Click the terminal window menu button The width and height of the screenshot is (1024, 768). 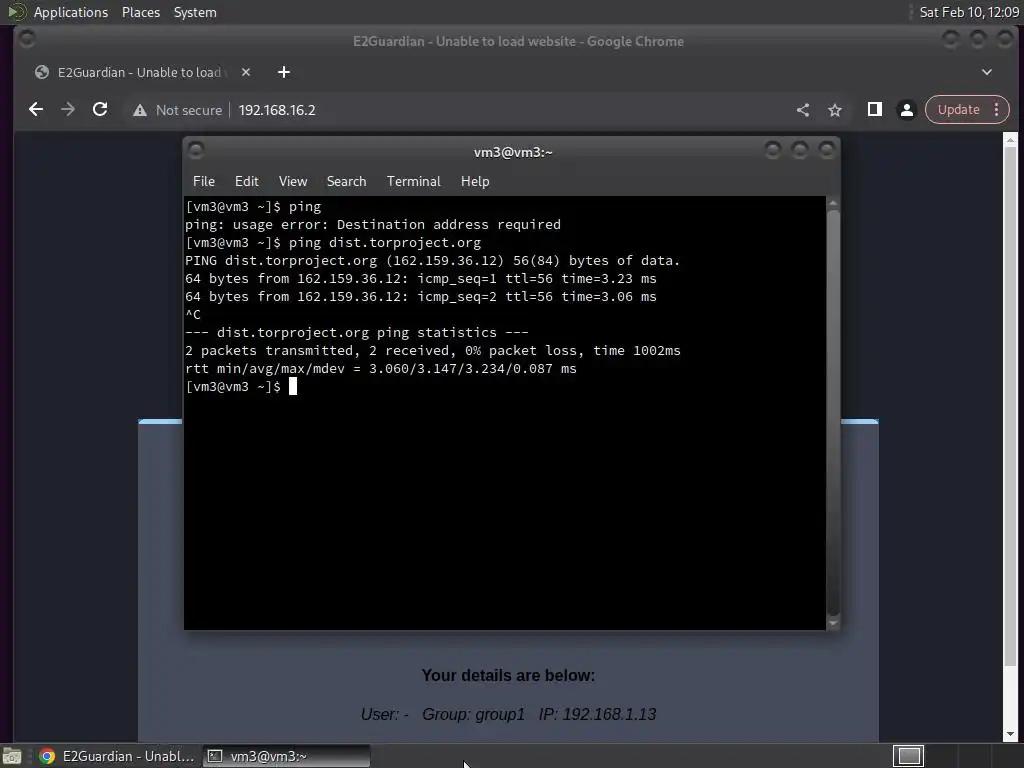[196, 150]
